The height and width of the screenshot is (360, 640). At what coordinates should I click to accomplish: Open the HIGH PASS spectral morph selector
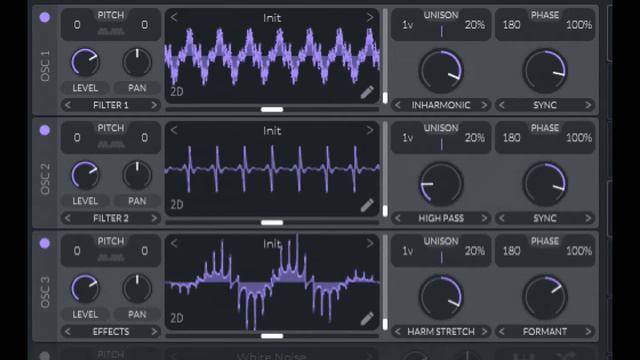pyautogui.click(x=441, y=218)
